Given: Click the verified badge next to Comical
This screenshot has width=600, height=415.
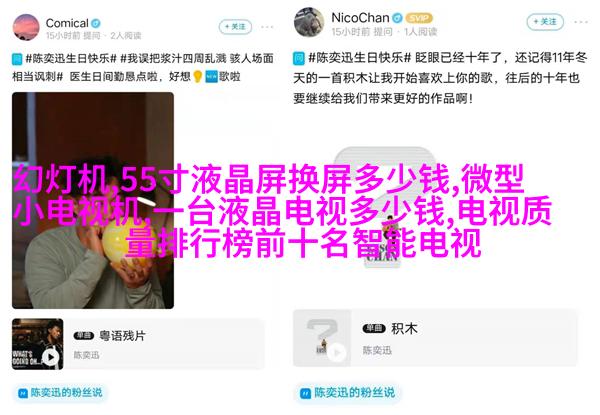Looking at the screenshot, I should tap(96, 23).
